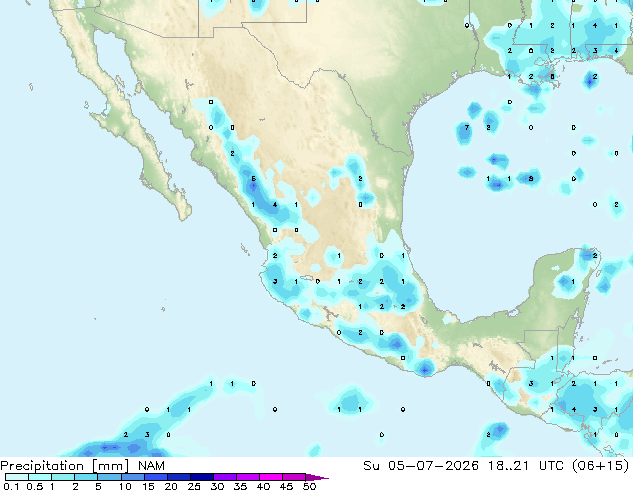Pick the 2–5 mm legend color box
Viewport: 634px width, 490px height.
(86, 477)
